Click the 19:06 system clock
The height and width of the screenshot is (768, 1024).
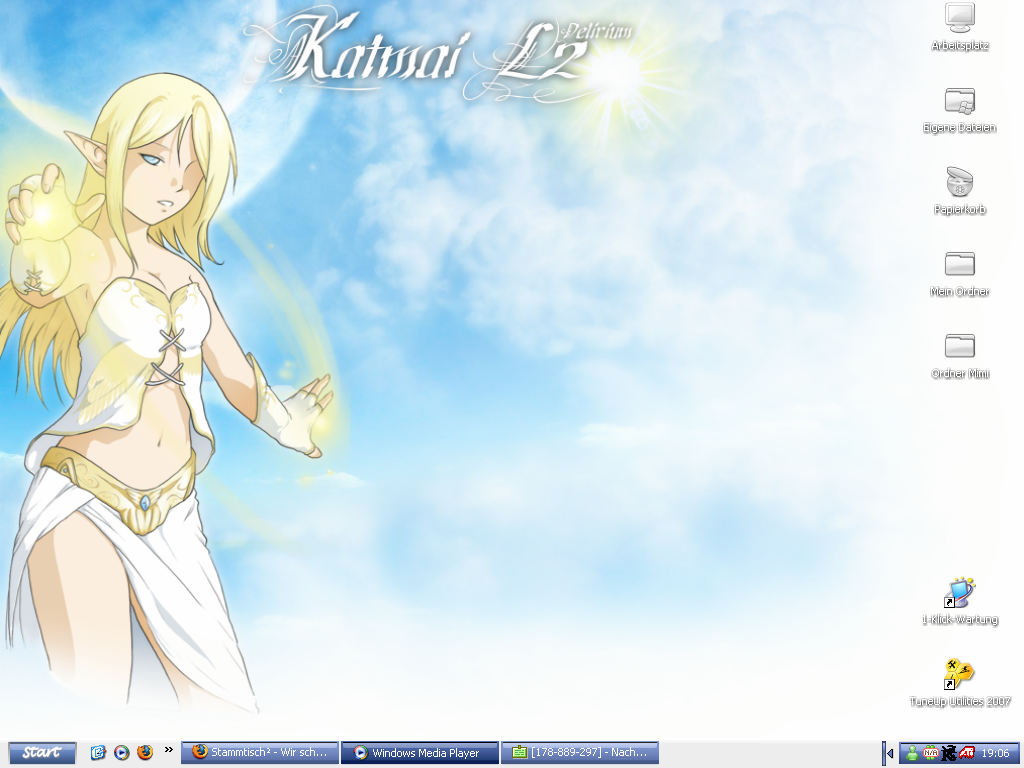[994, 753]
